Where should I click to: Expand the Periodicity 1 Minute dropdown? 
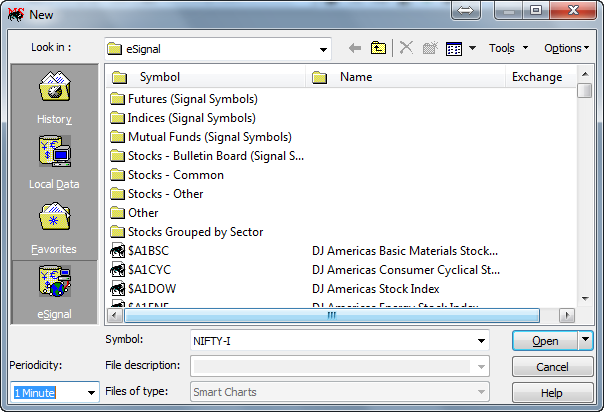tap(91, 393)
